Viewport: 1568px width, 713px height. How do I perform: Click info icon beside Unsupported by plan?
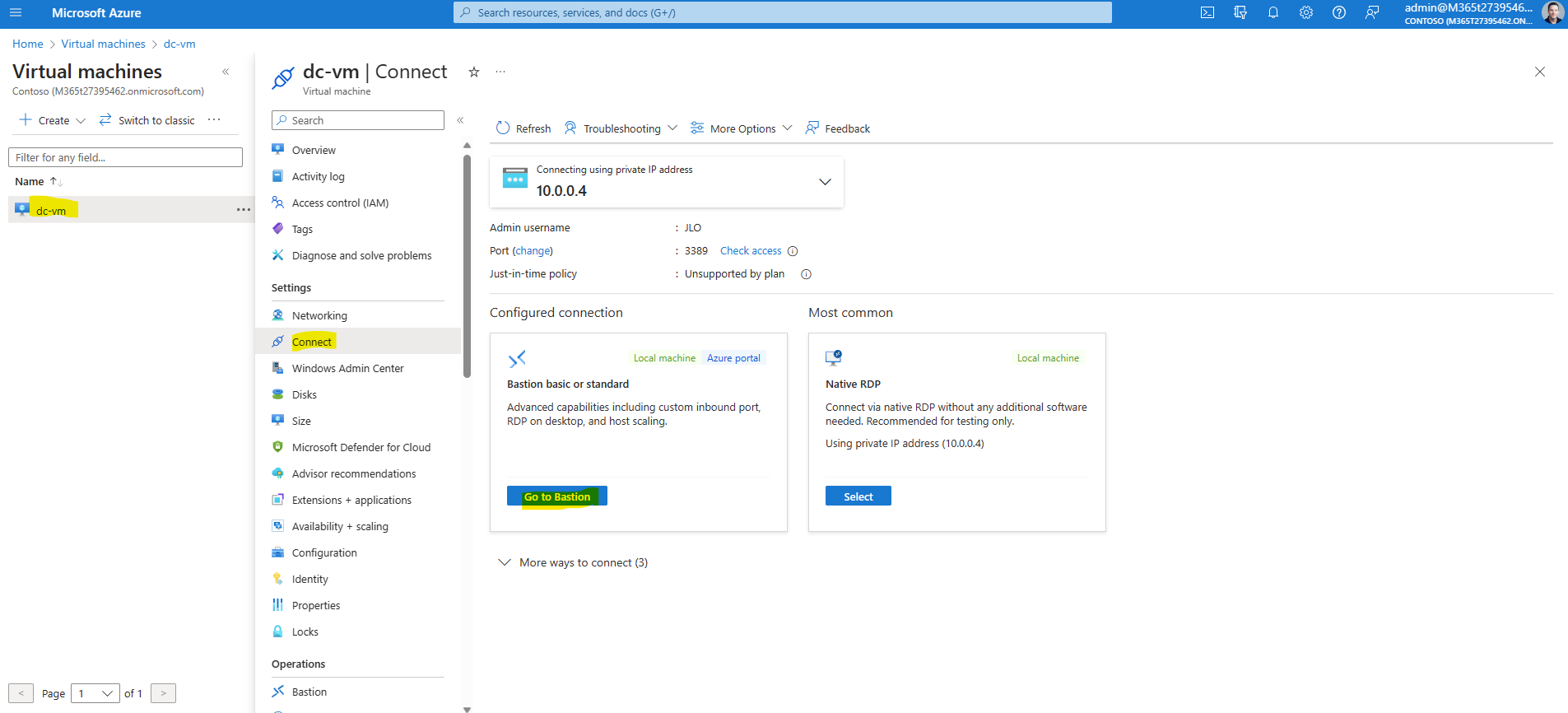coord(807,274)
